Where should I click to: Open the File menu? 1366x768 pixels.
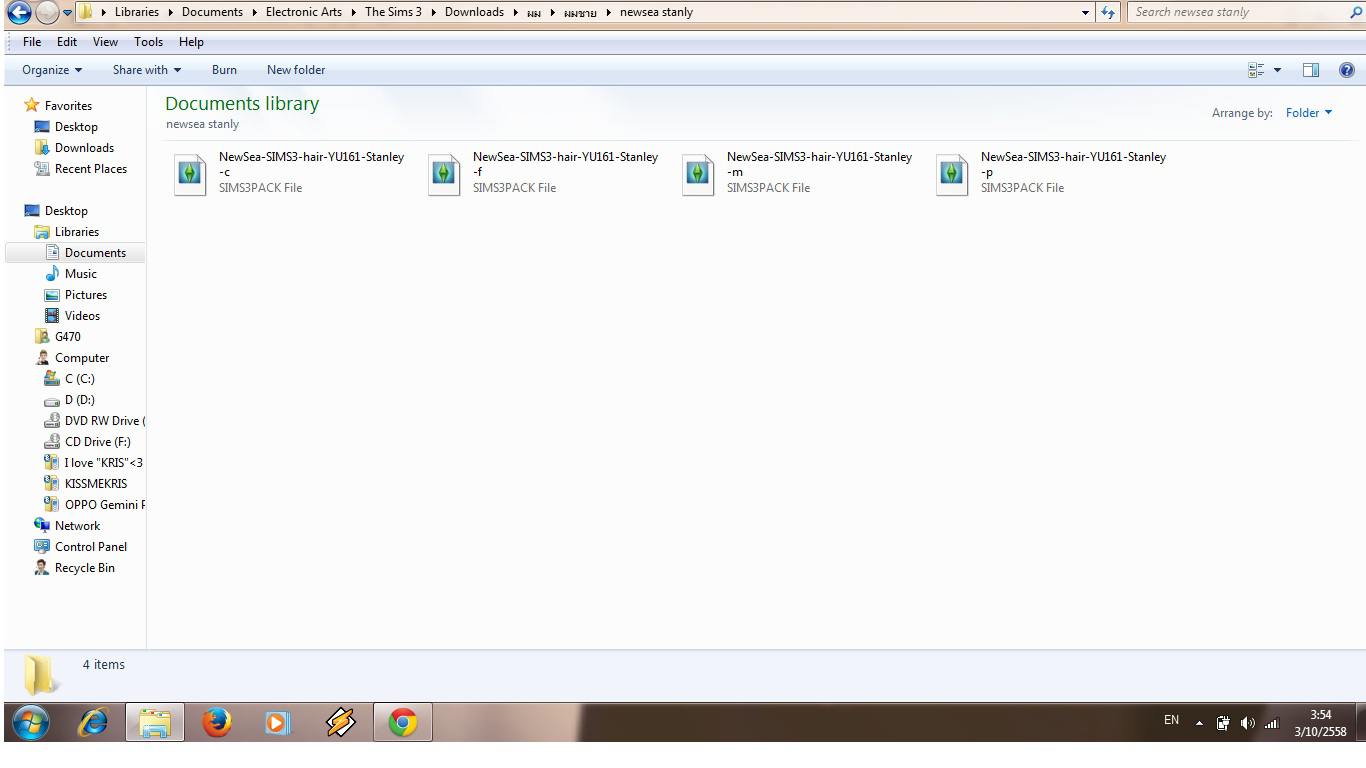point(32,42)
